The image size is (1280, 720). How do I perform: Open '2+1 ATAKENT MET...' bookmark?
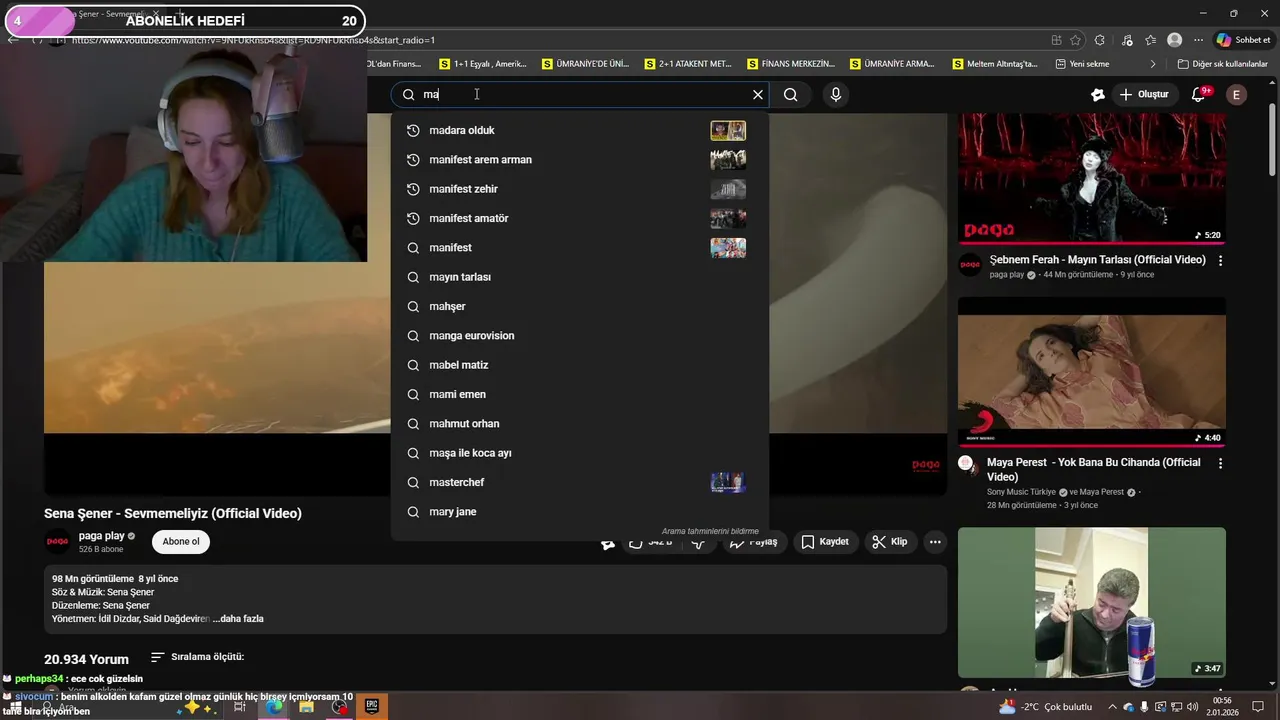coord(687,64)
